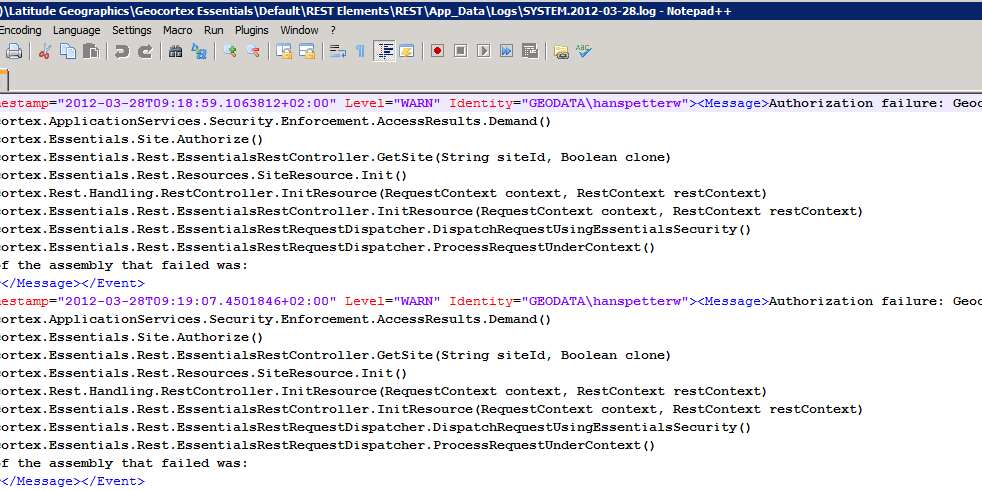Open the Settings menu
The height and width of the screenshot is (491, 982).
132,30
